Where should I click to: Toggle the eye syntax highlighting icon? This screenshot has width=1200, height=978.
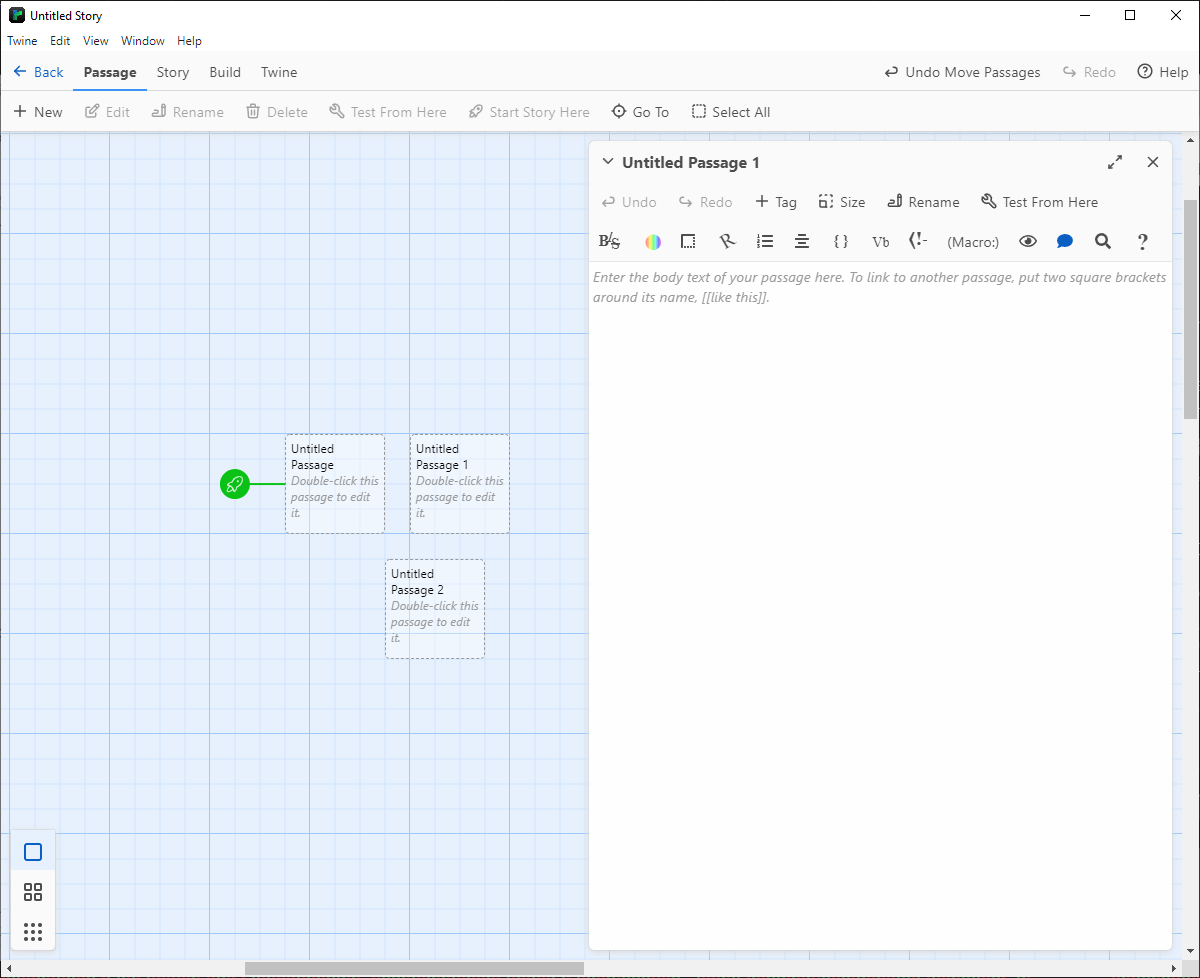coord(1027,241)
